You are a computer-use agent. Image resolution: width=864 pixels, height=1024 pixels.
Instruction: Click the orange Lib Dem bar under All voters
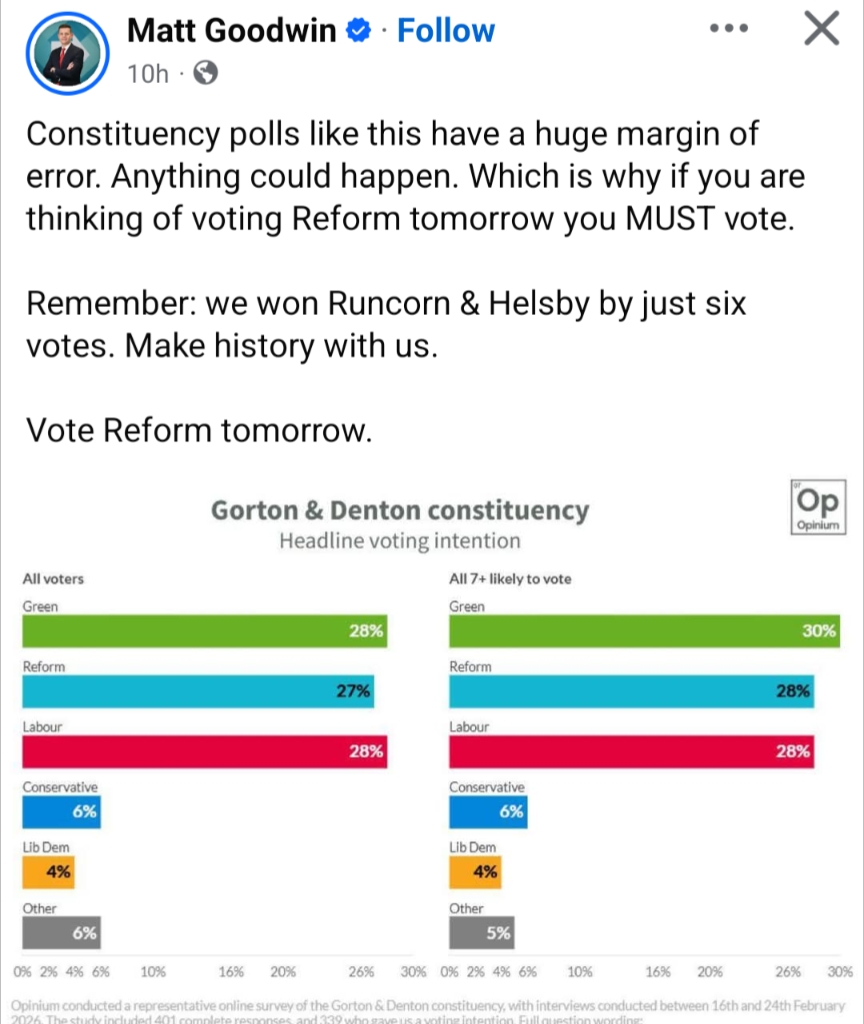[x=49, y=872]
